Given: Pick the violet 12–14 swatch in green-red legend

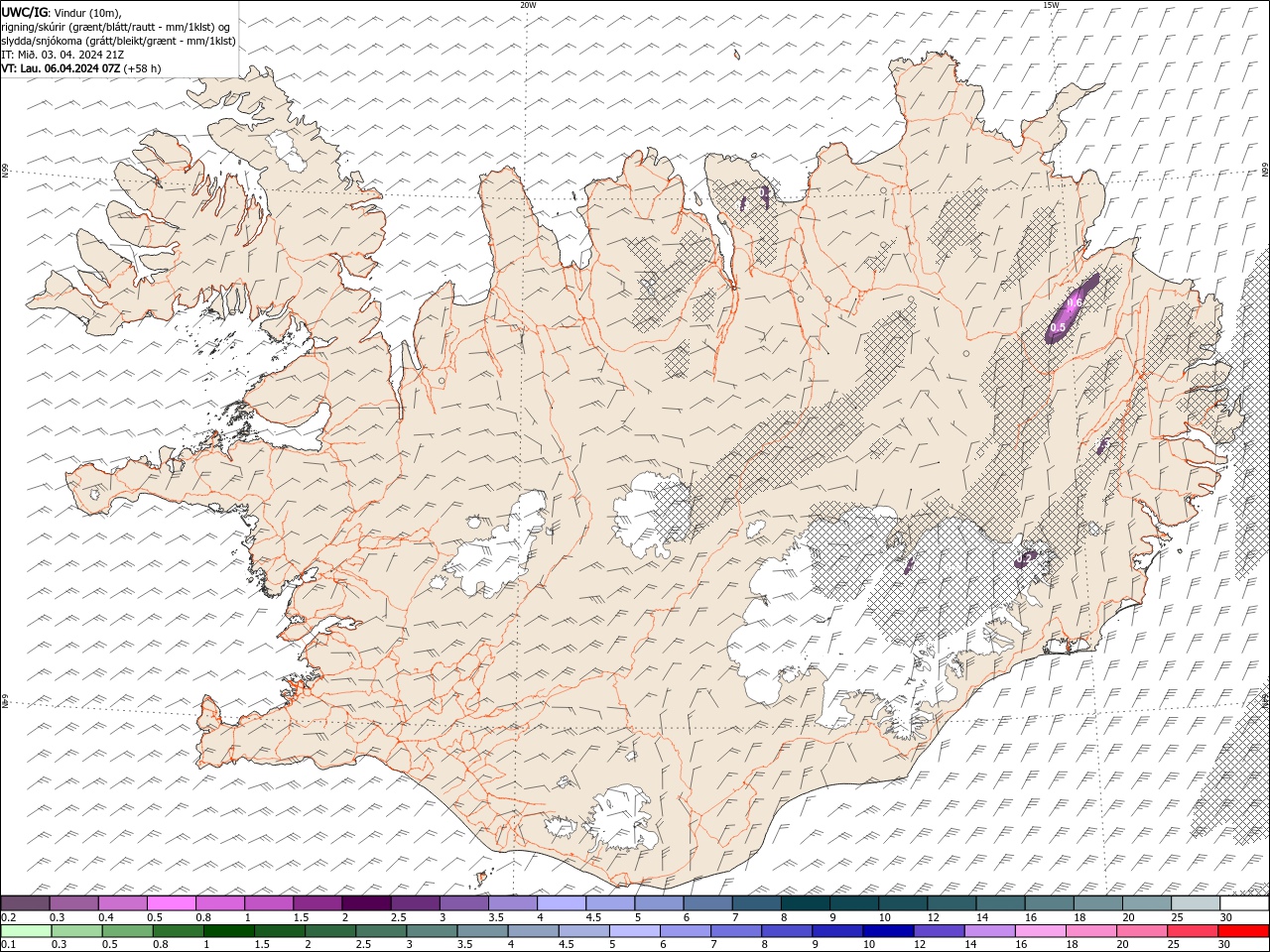Looking at the screenshot, I should click(x=938, y=931).
